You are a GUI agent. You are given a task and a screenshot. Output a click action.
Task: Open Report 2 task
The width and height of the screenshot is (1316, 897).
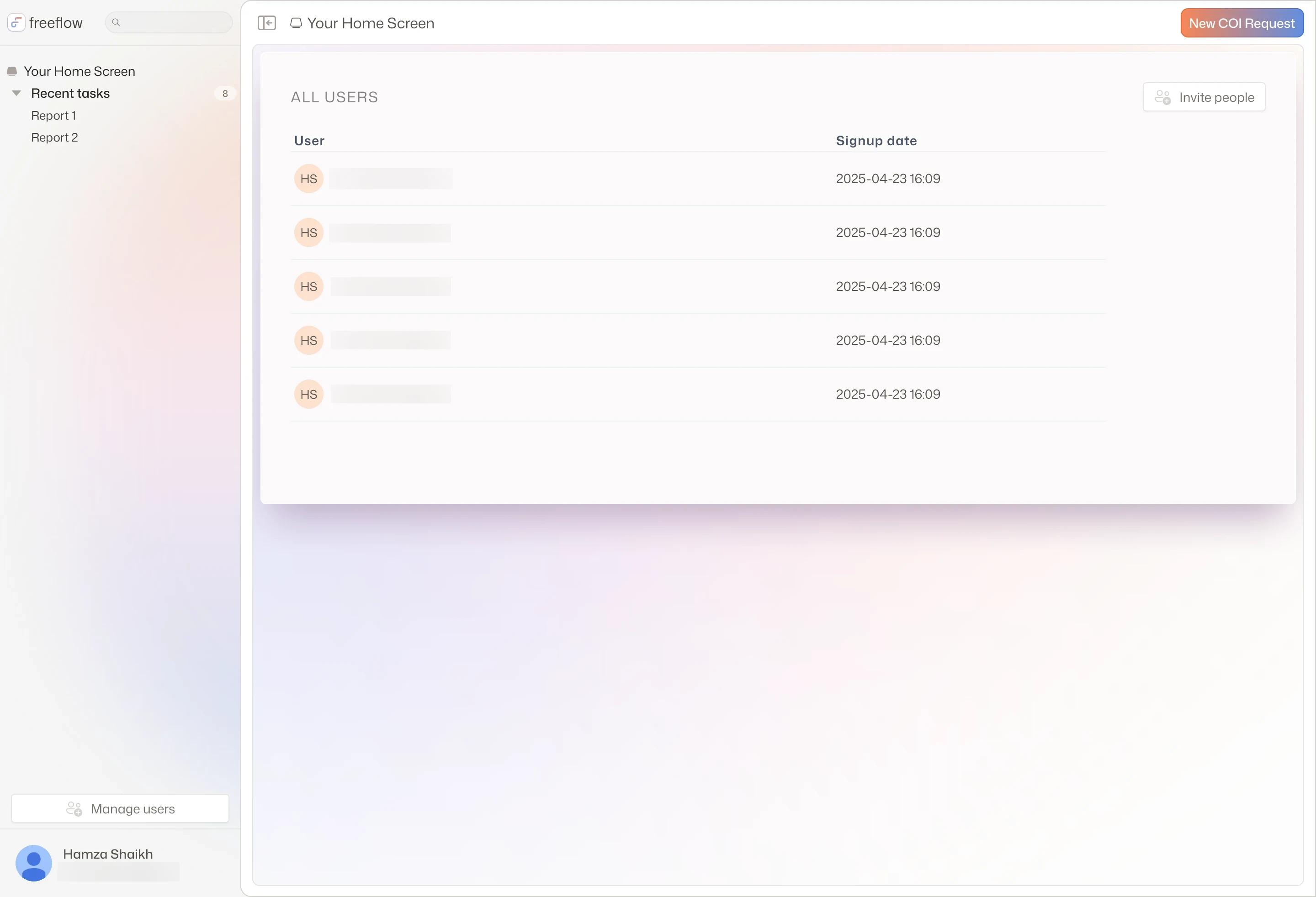(x=54, y=137)
